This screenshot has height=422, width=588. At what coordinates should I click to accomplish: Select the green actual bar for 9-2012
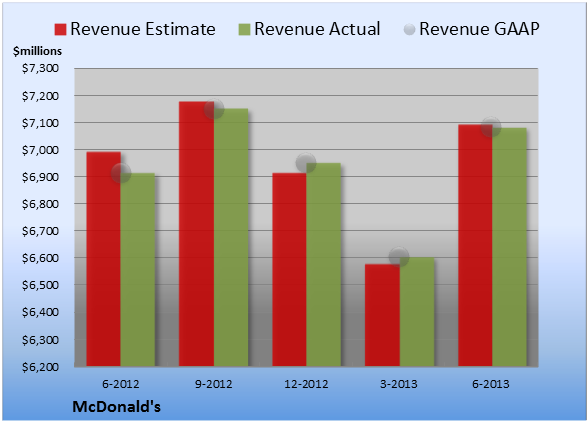pos(231,237)
